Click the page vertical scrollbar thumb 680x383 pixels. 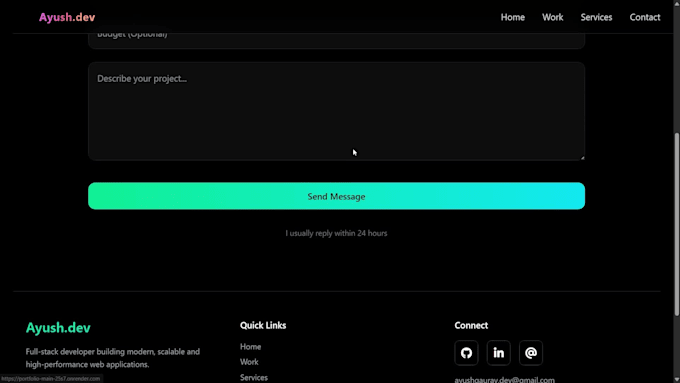[x=677, y=224]
